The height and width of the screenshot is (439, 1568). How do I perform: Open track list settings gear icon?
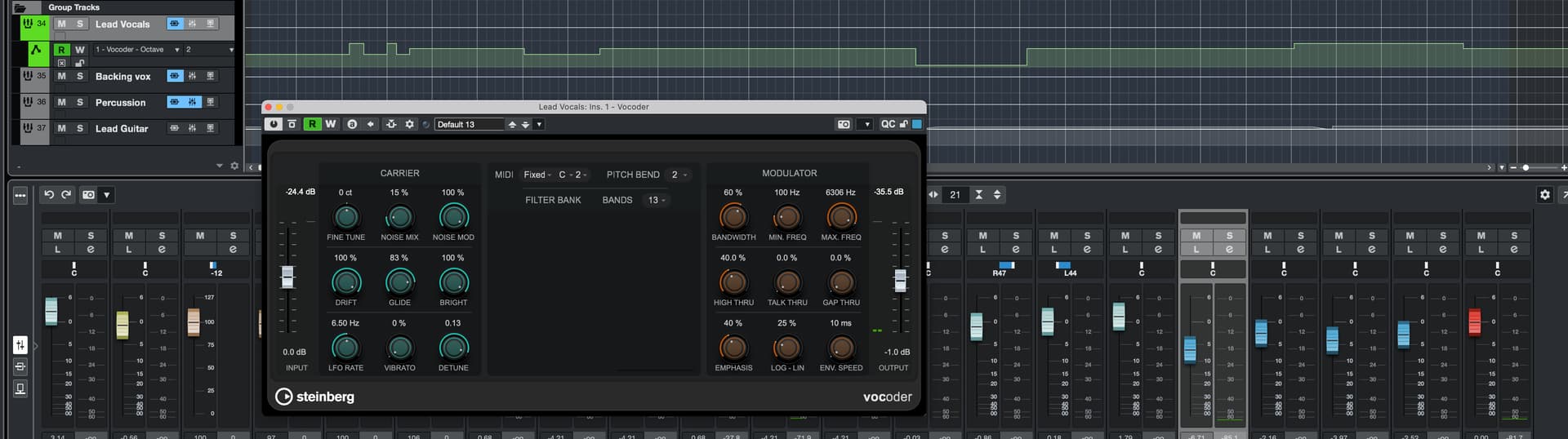[x=234, y=166]
